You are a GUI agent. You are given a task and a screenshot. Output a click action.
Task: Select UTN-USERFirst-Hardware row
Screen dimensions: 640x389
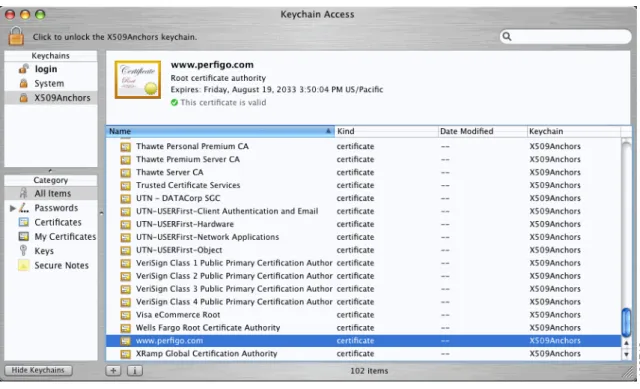coord(364,224)
